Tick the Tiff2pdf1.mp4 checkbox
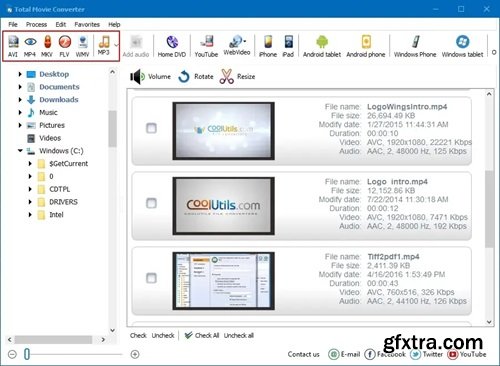Image resolution: width=500 pixels, height=366 pixels. click(x=151, y=278)
